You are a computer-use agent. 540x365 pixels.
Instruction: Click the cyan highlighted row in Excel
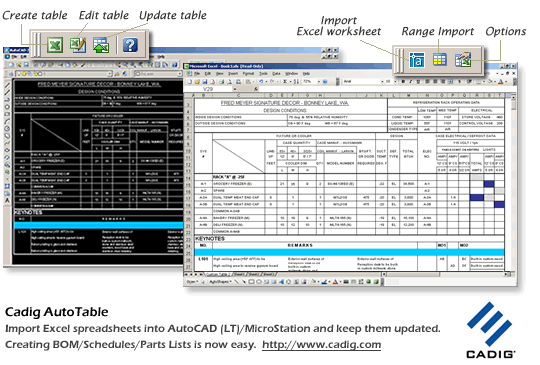(349, 252)
